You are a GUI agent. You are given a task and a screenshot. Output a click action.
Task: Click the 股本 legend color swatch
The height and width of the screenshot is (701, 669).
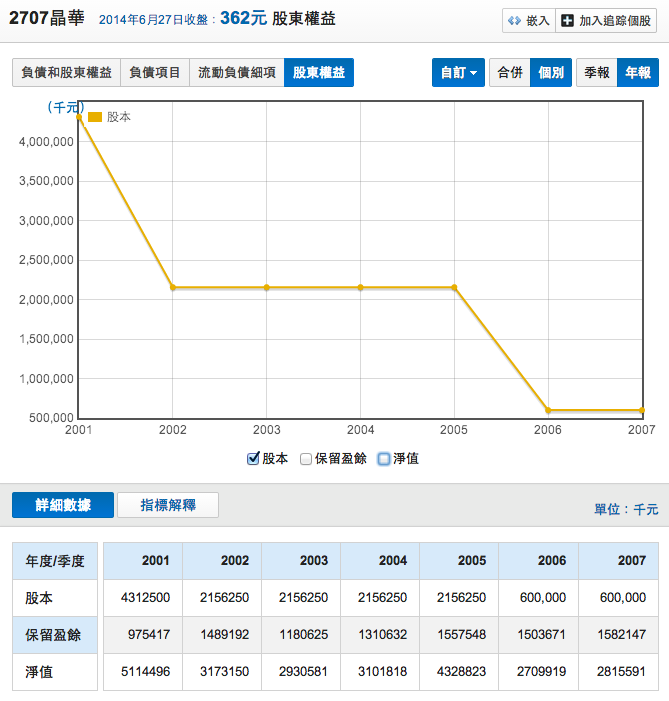(95, 117)
